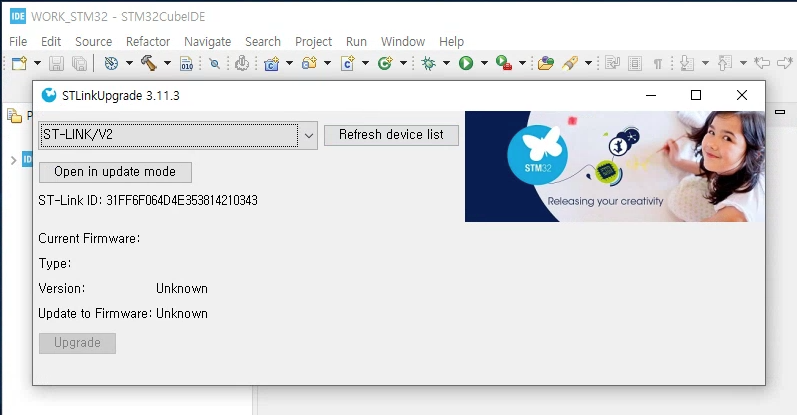The image size is (797, 415).
Task: Click Refresh device list button
Action: click(391, 135)
